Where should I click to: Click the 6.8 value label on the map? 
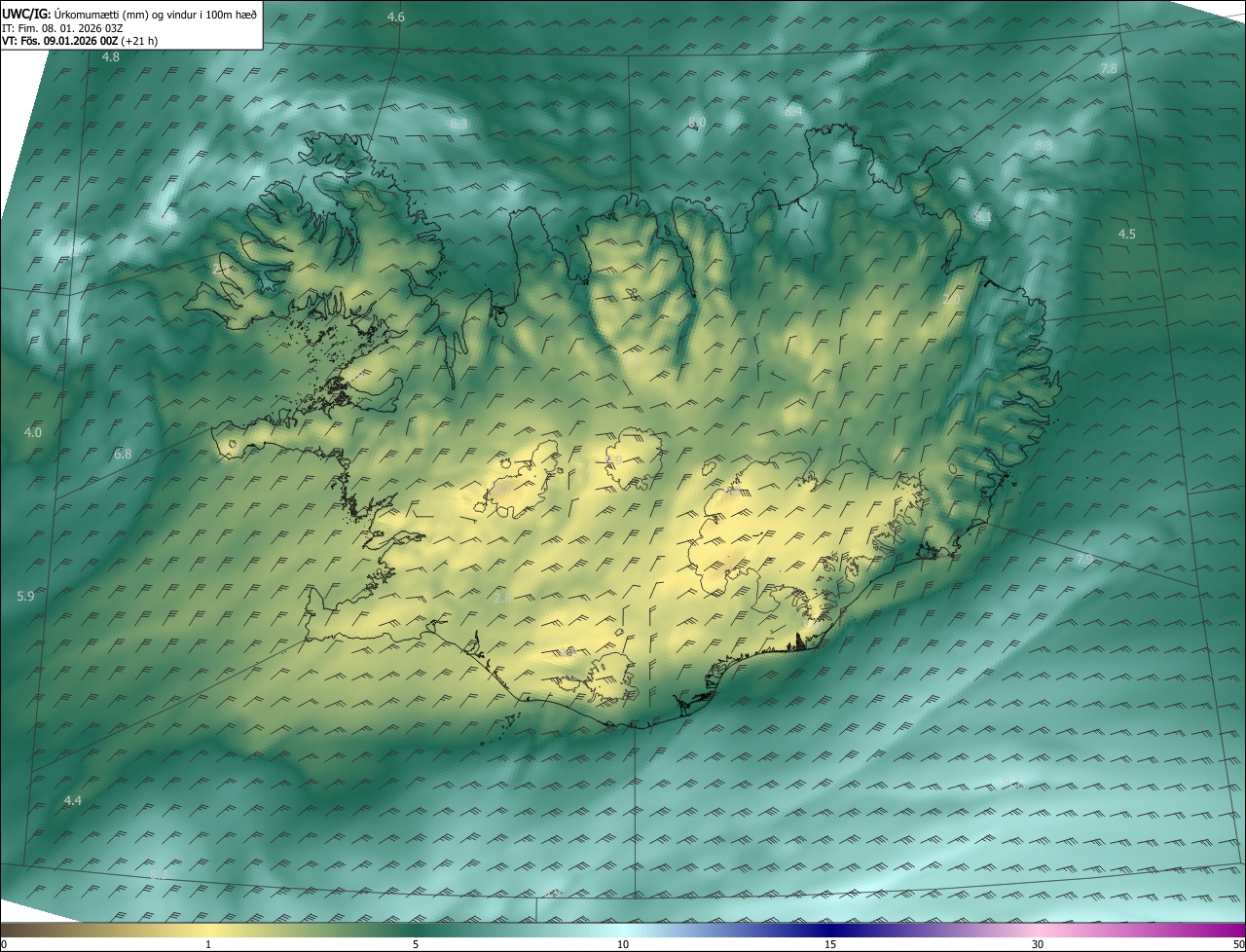123,454
